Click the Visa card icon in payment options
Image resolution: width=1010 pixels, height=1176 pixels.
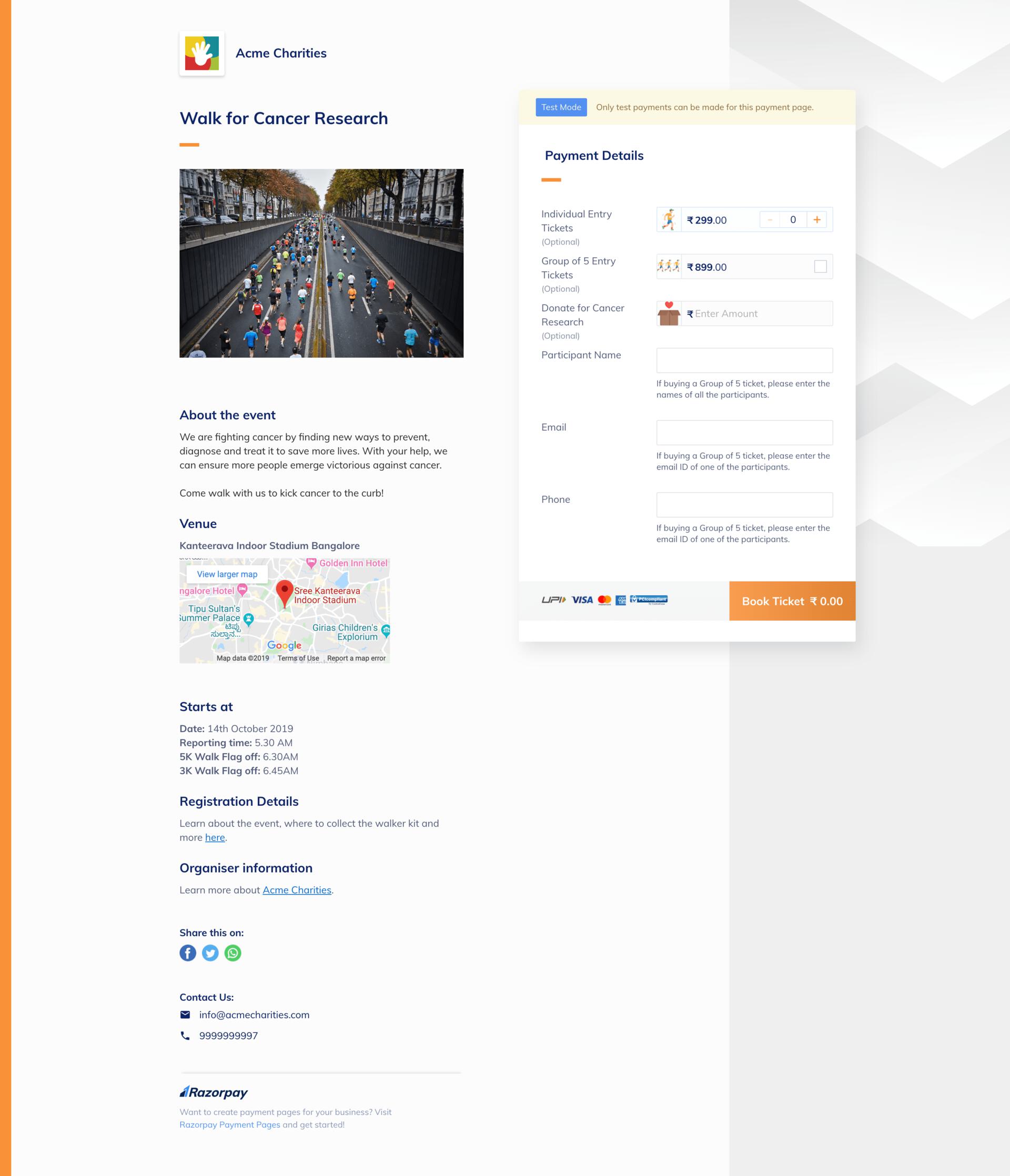pos(581,600)
